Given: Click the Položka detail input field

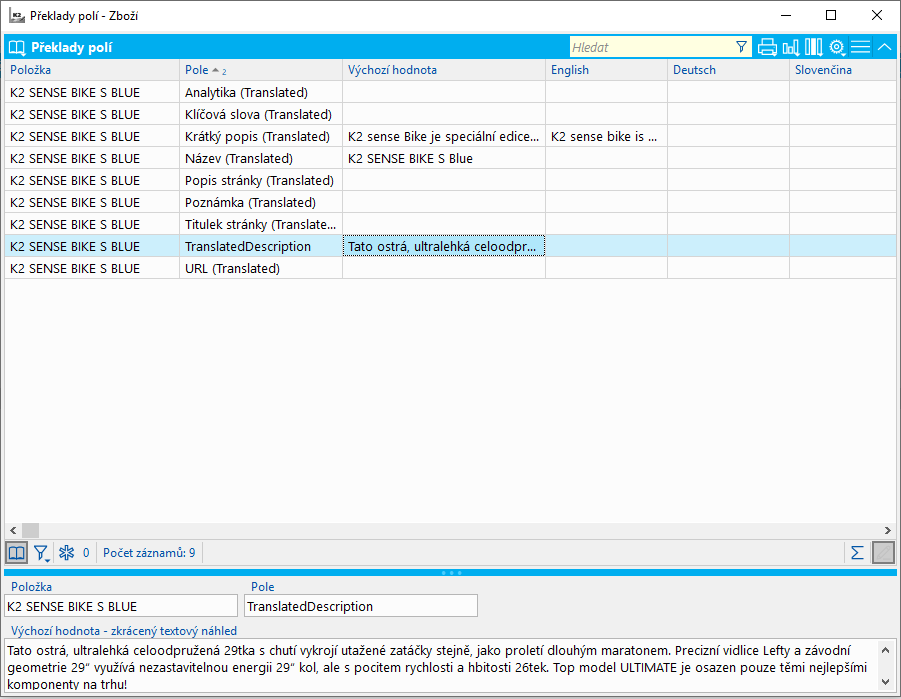Looking at the screenshot, I should coord(121,606).
